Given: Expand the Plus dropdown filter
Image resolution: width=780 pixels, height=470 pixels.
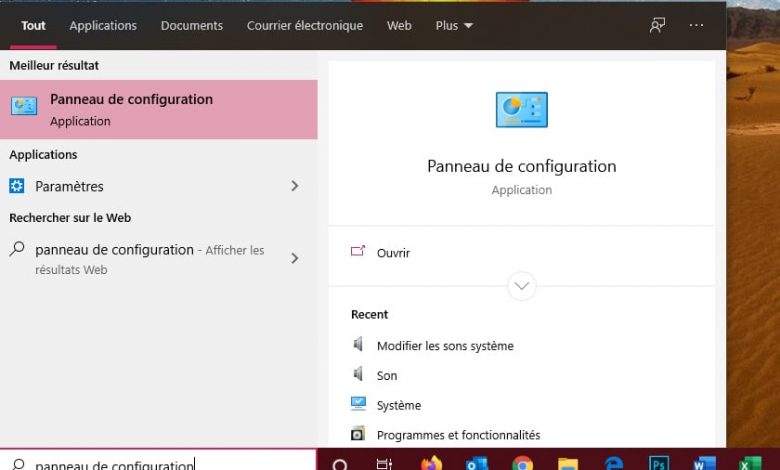Looking at the screenshot, I should [454, 25].
